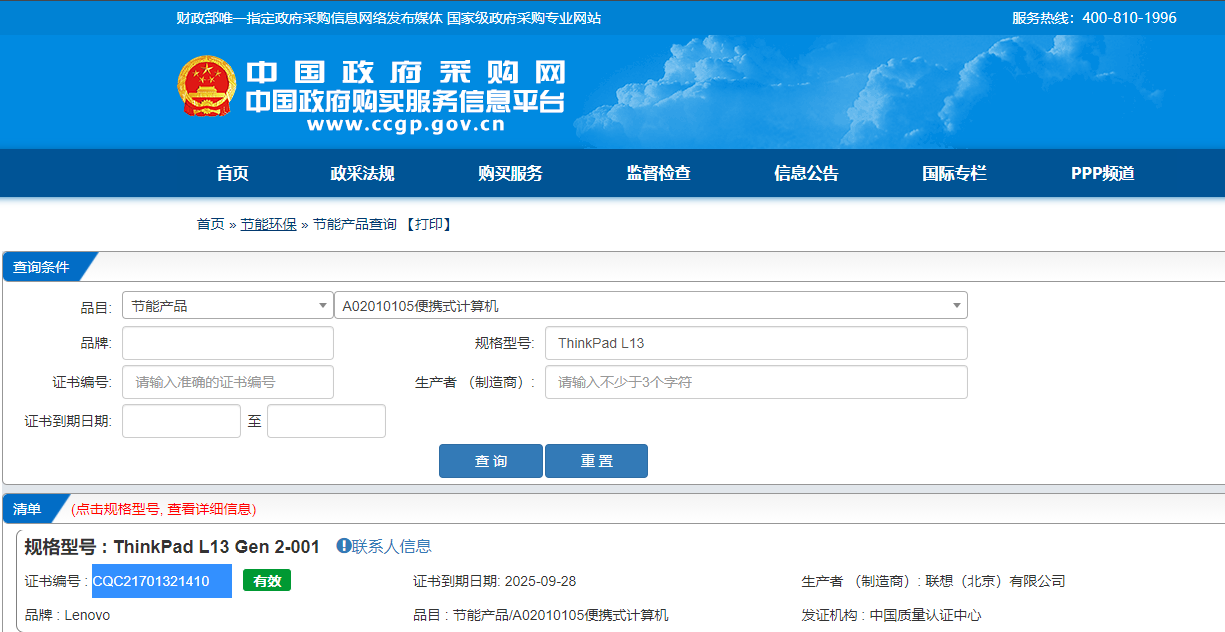Open the 国际专栏 navigation item
Viewport: 1225px width, 632px height.
[954, 173]
